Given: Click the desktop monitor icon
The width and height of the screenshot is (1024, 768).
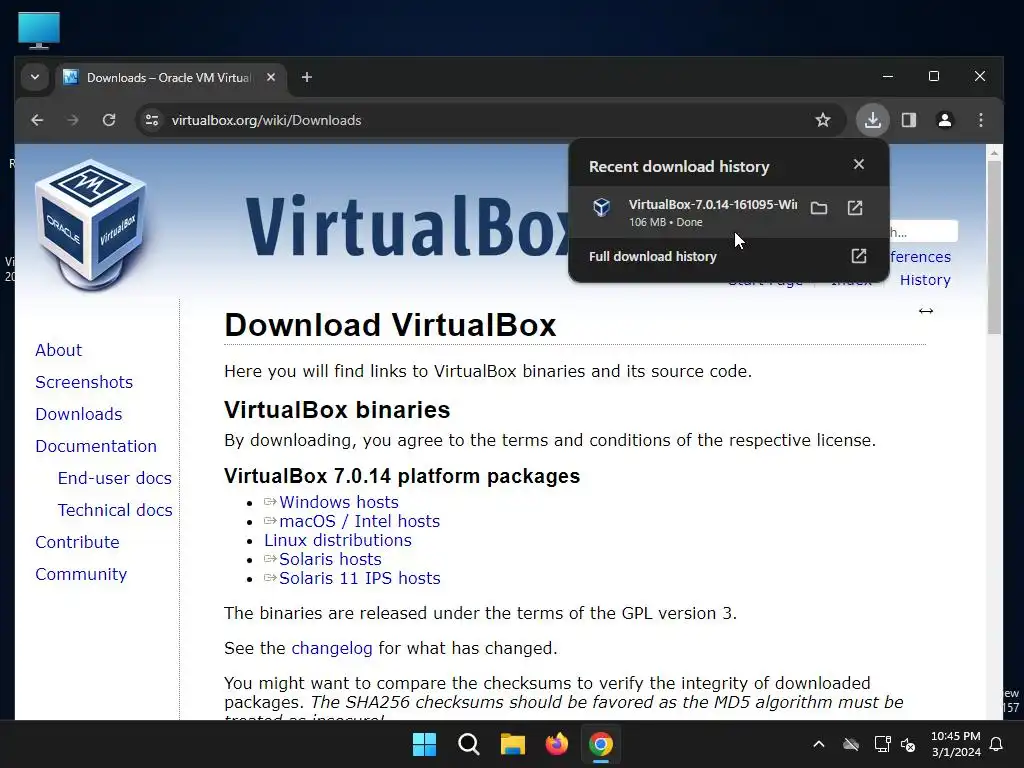Looking at the screenshot, I should (x=39, y=30).
